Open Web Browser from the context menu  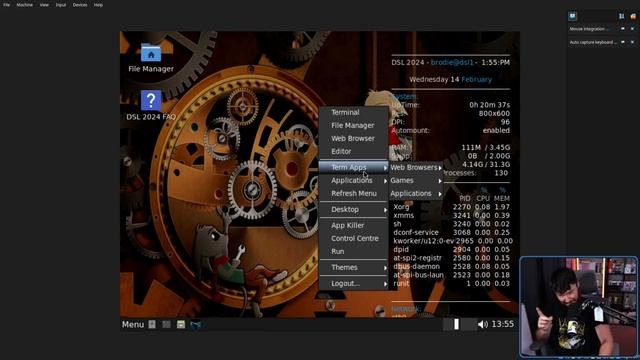[353, 138]
